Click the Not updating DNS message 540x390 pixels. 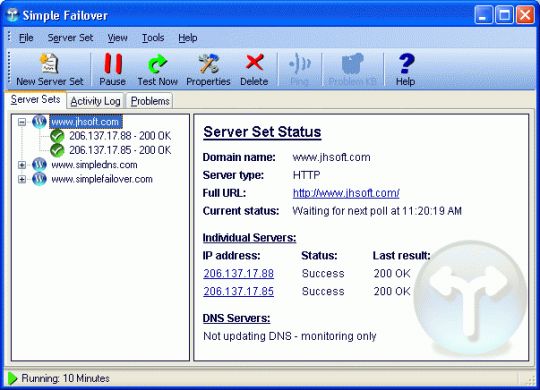click(x=290, y=336)
